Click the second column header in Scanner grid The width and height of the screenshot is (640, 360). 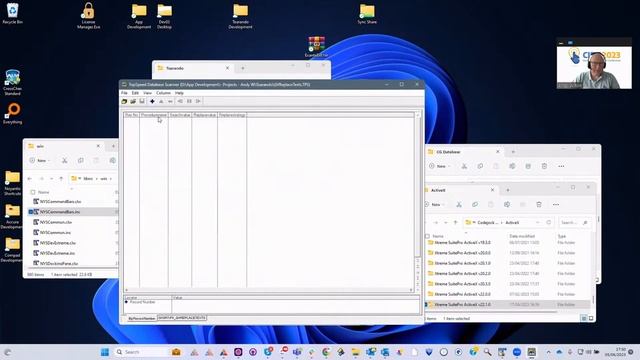[x=154, y=115]
